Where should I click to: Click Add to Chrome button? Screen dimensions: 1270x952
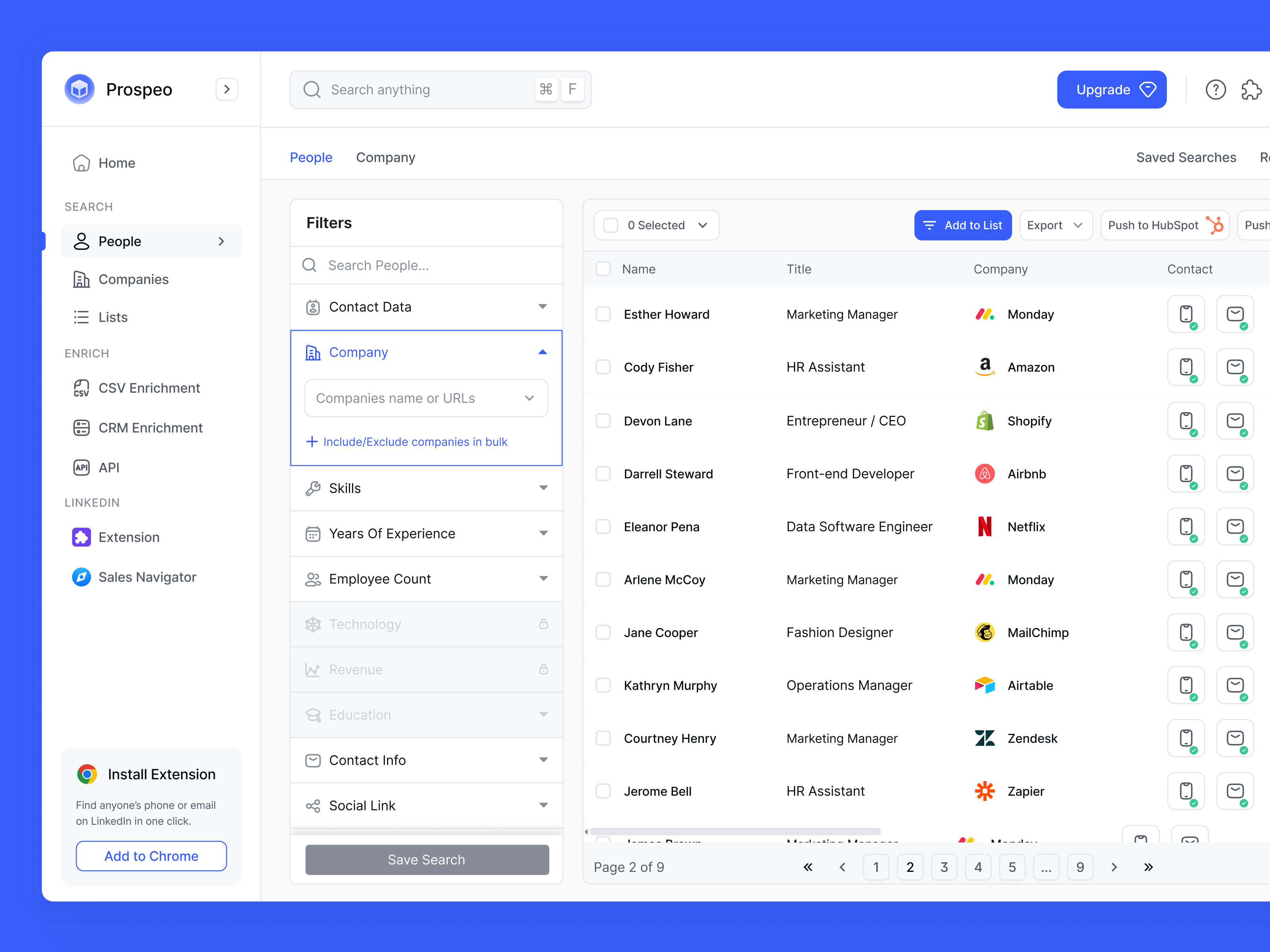tap(151, 856)
